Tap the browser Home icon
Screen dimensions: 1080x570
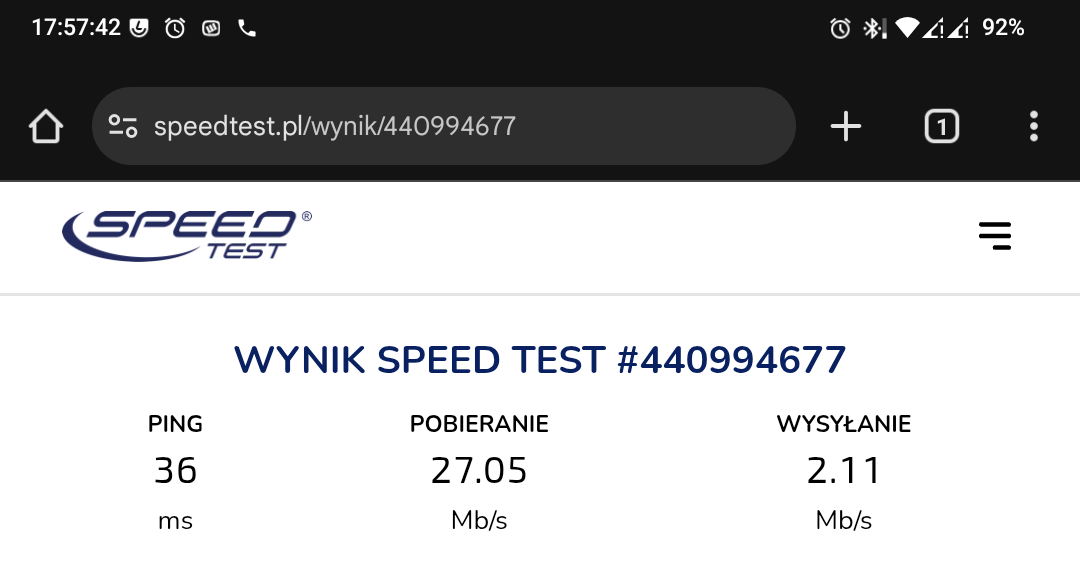pyautogui.click(x=46, y=127)
